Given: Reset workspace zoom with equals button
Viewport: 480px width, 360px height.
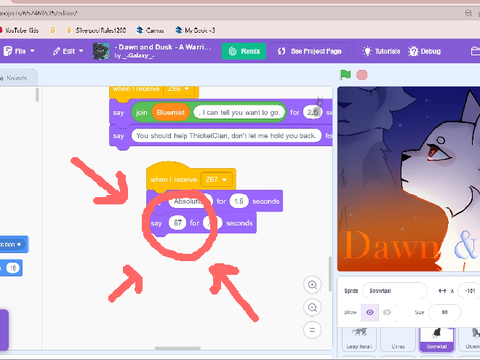Looking at the screenshot, I should click(x=312, y=330).
